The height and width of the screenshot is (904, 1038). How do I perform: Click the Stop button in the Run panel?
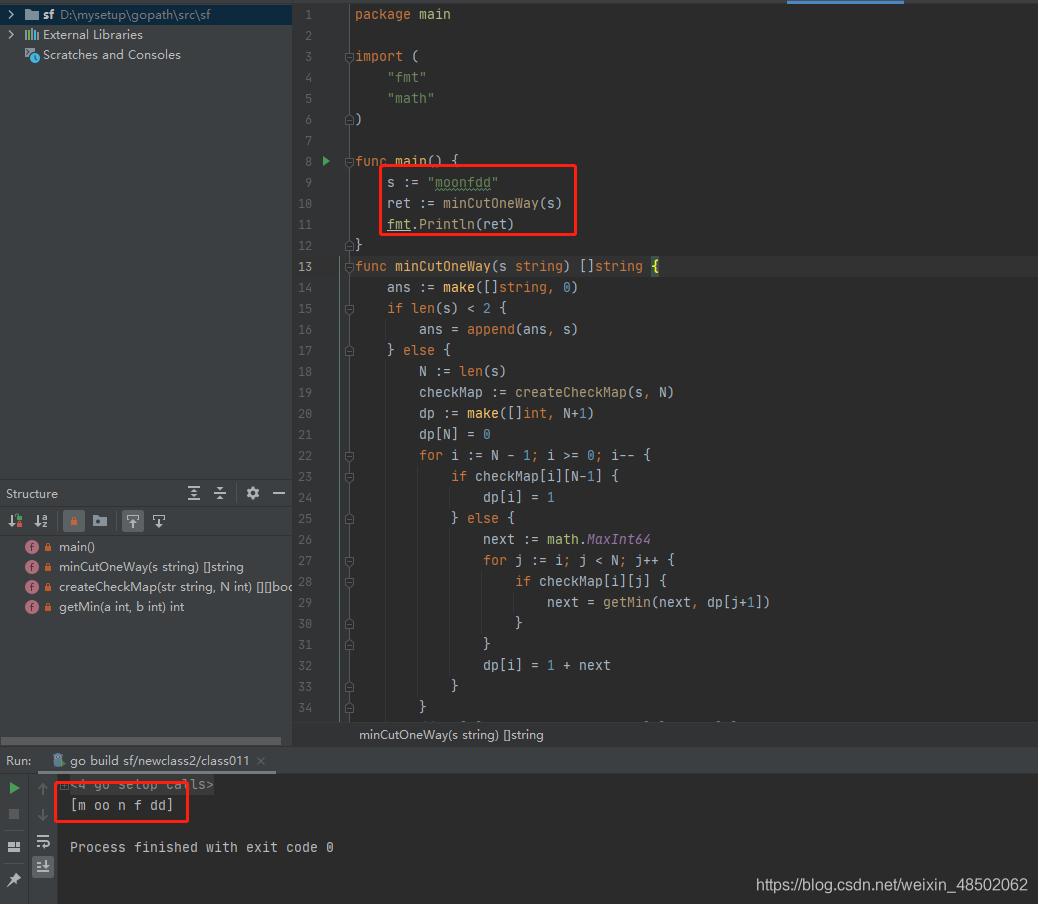[x=14, y=814]
